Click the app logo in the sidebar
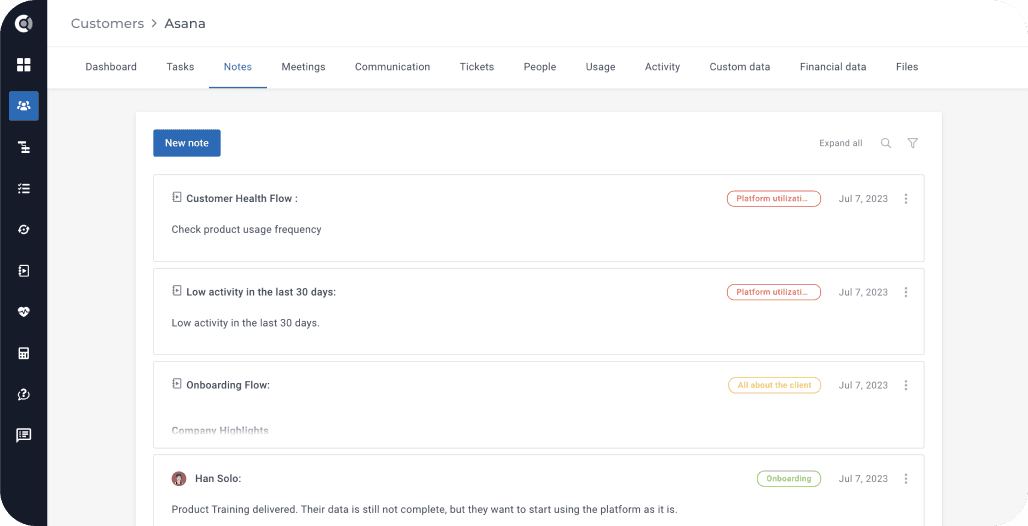This screenshot has width=1028, height=526. click(x=24, y=24)
